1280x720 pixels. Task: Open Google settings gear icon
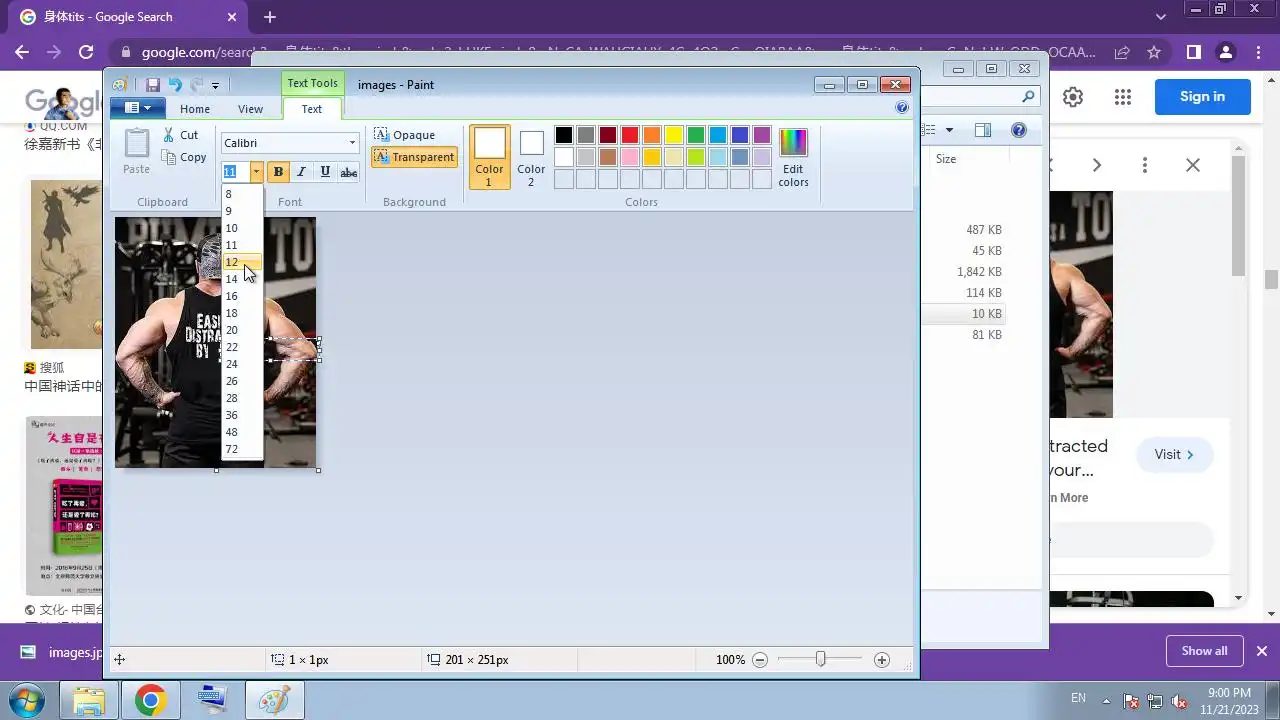1073,97
